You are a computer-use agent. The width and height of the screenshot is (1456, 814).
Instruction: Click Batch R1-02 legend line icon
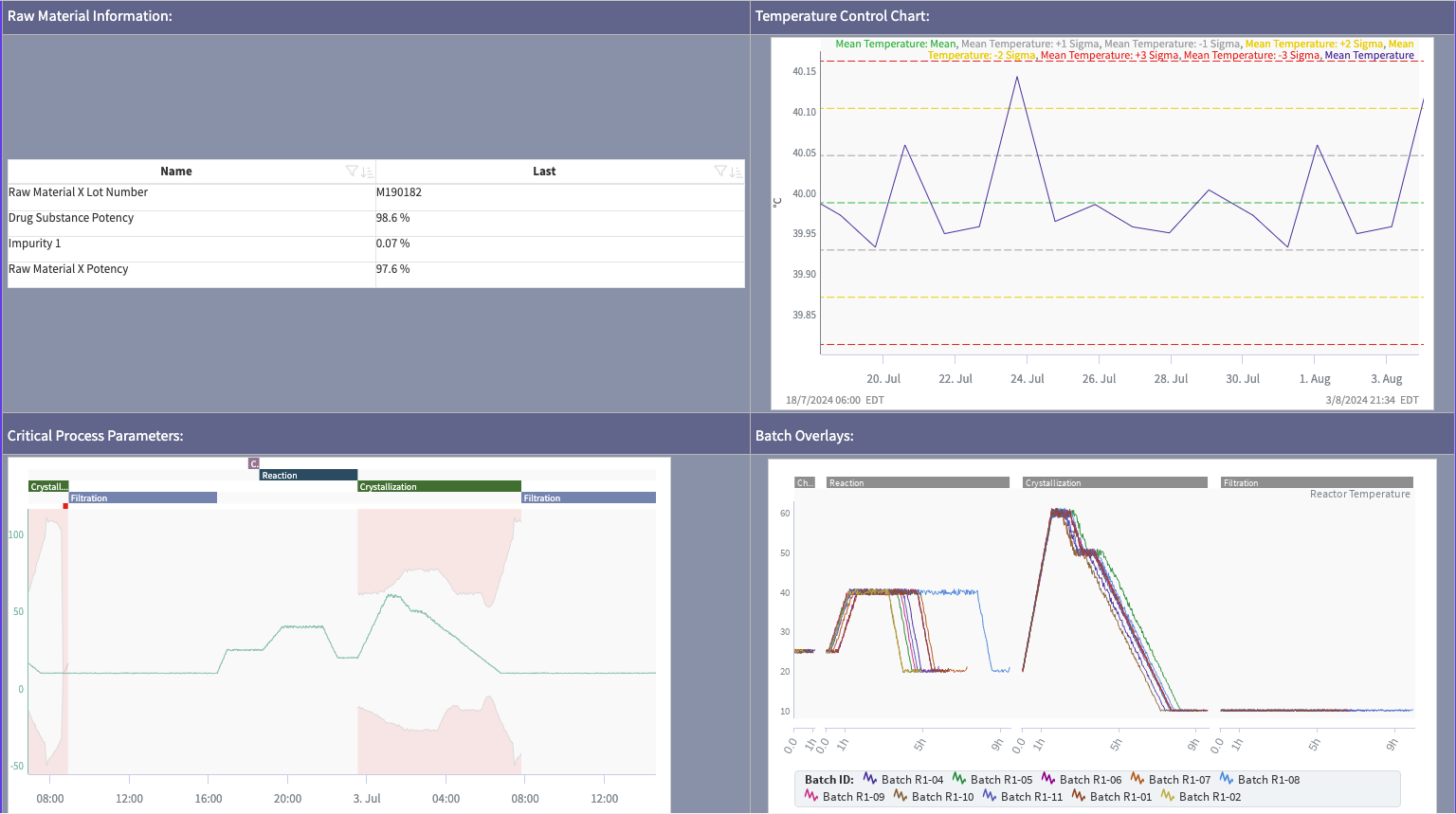[x=1167, y=796]
